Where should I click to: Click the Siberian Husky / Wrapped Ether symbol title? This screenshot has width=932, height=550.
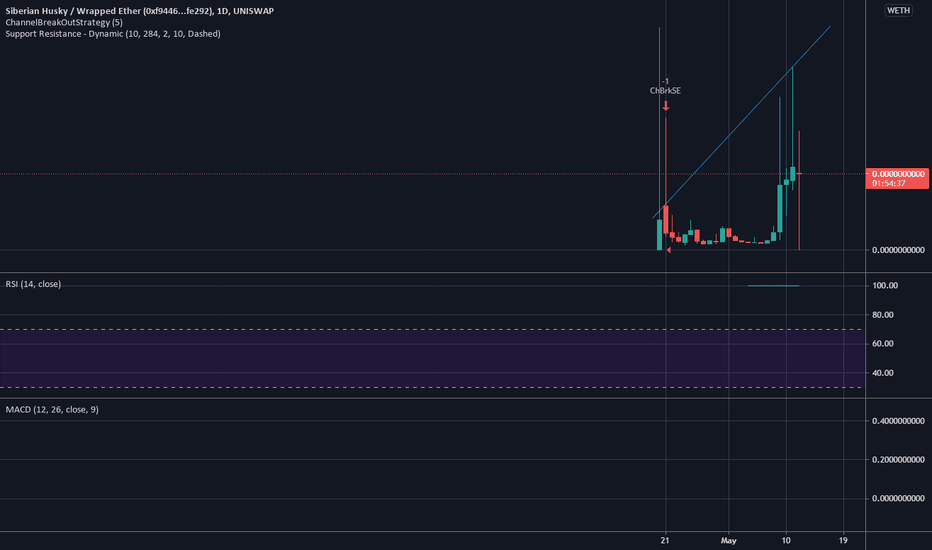click(x=140, y=11)
